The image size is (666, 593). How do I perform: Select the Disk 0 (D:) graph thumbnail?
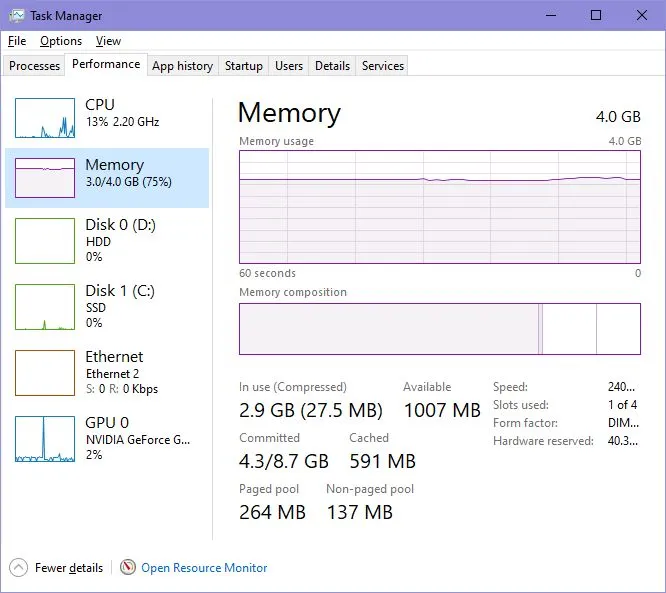(45, 241)
